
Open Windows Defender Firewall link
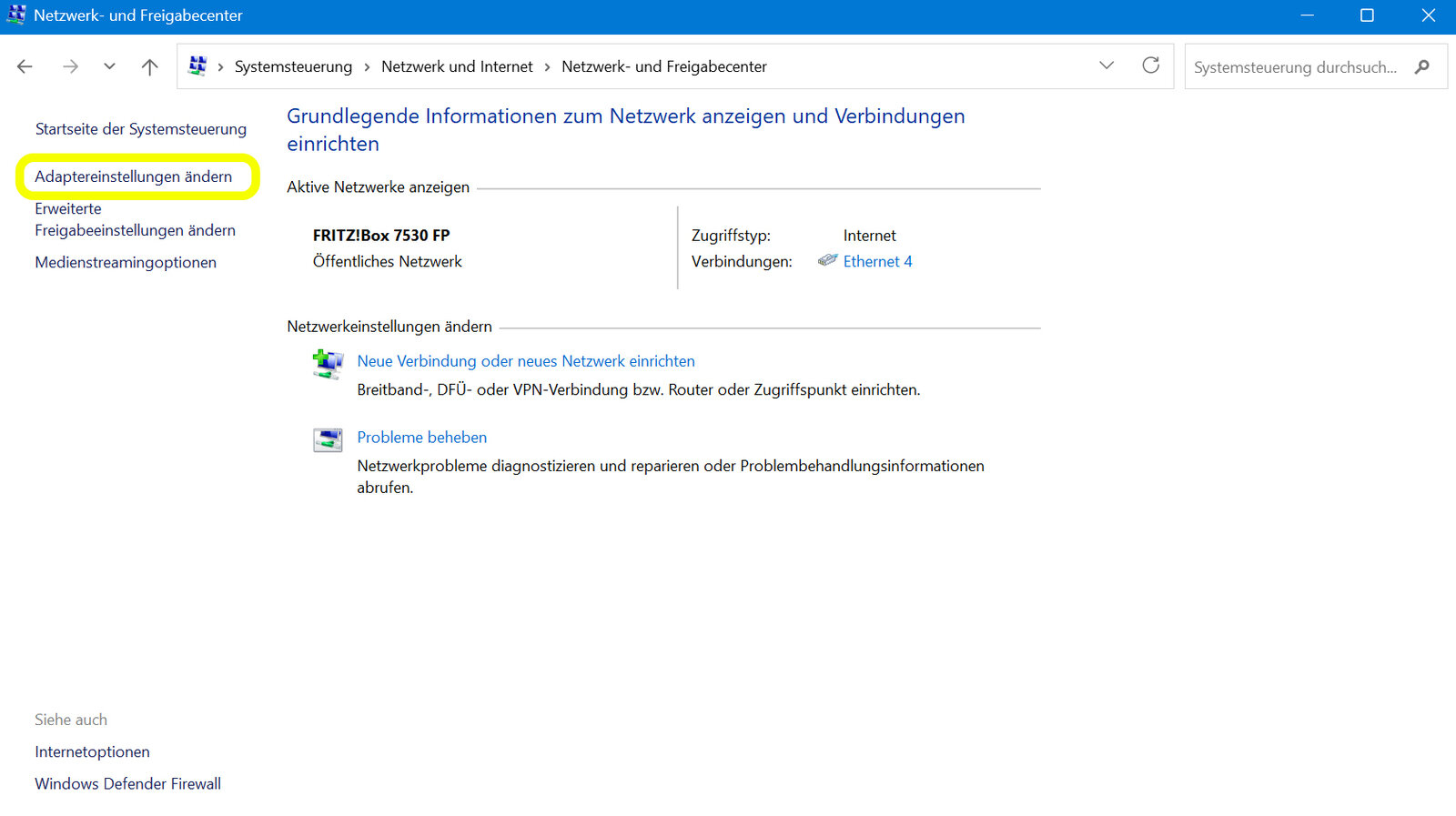[x=127, y=783]
